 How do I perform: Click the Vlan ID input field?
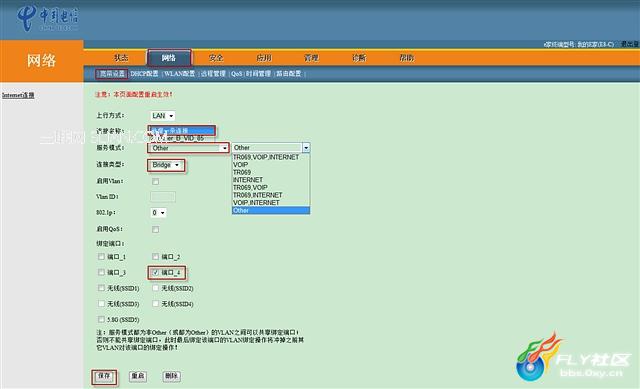(163, 197)
